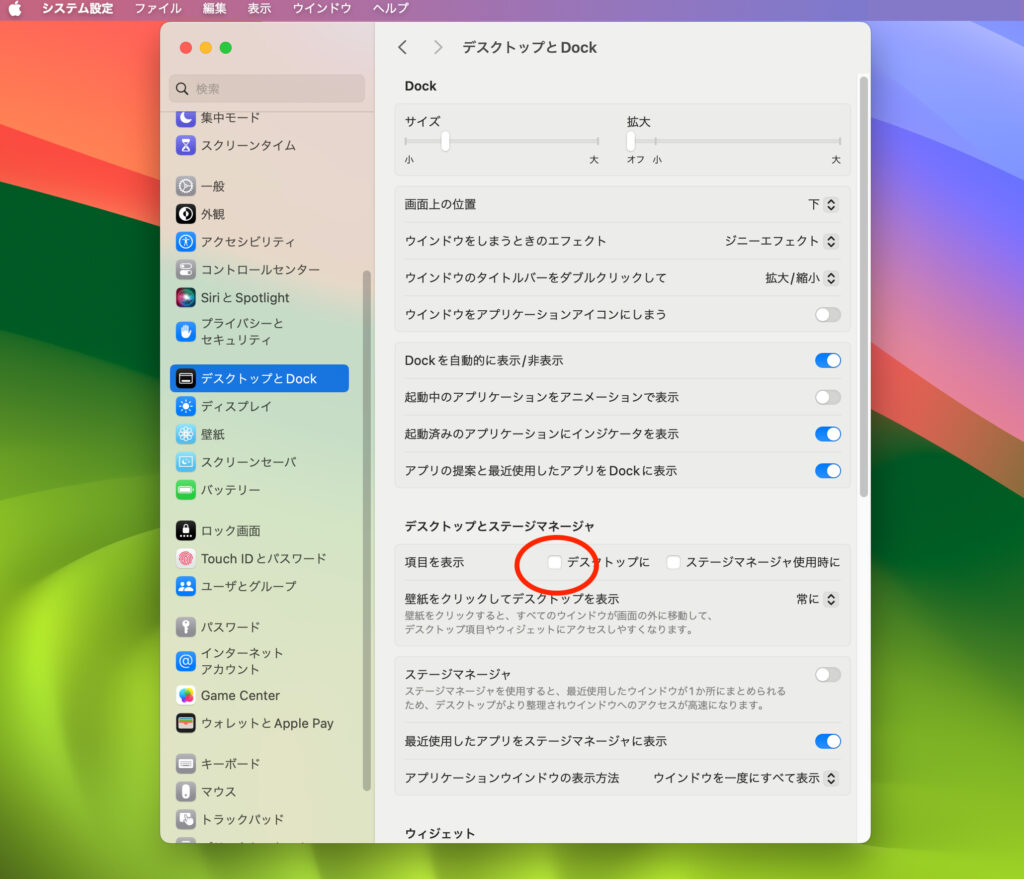Click the ユーザとグループ people icon
1024x879 pixels.
[x=185, y=586]
